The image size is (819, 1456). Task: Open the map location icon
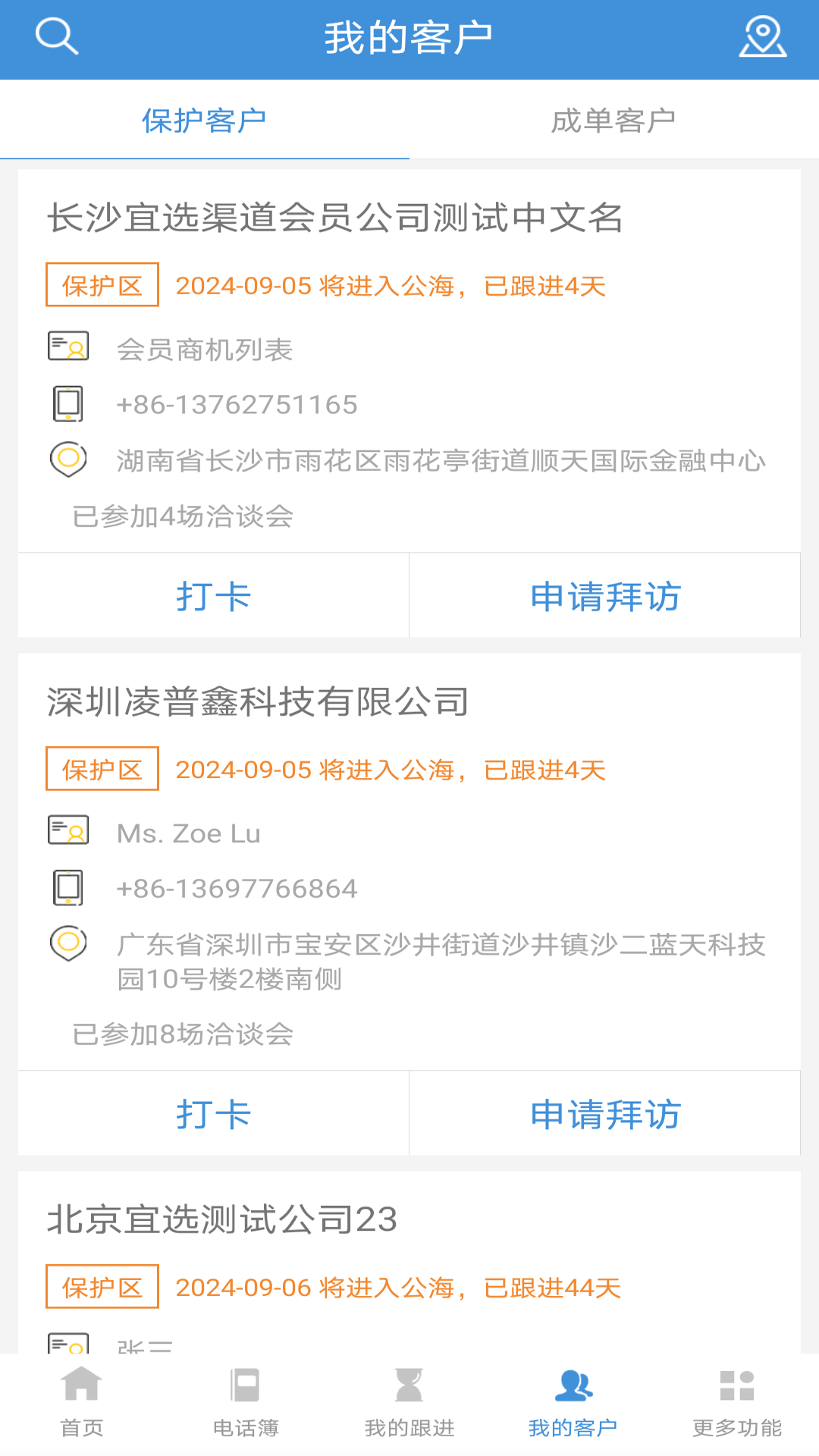click(762, 36)
